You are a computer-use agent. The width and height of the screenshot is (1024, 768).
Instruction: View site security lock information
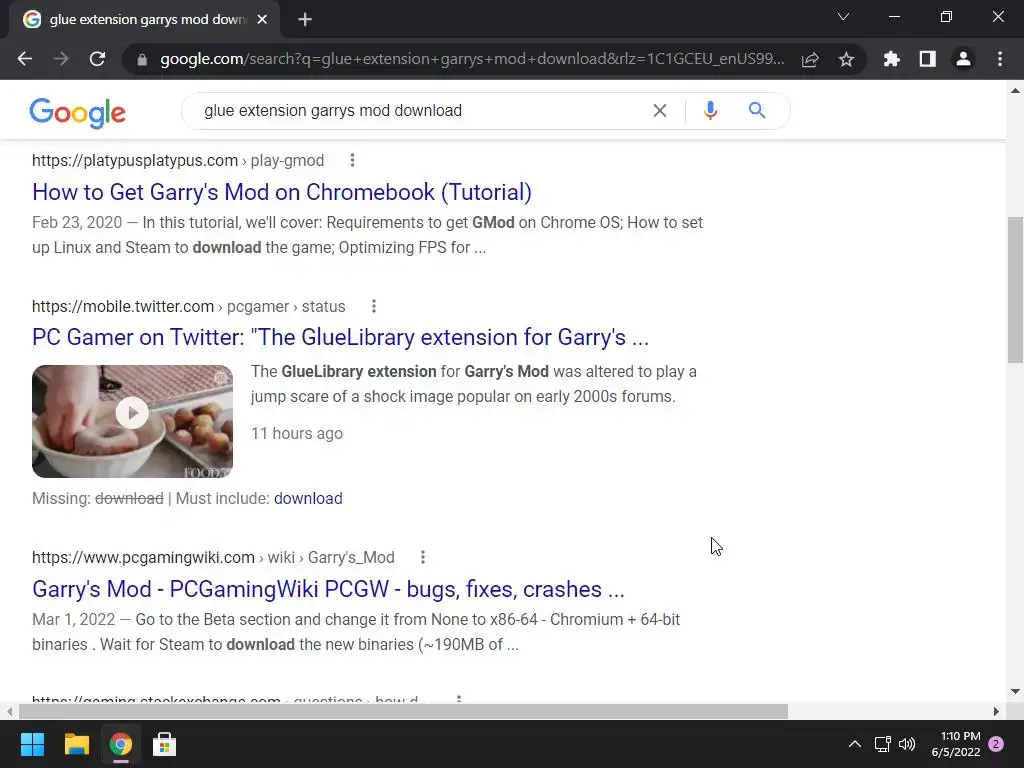(142, 59)
